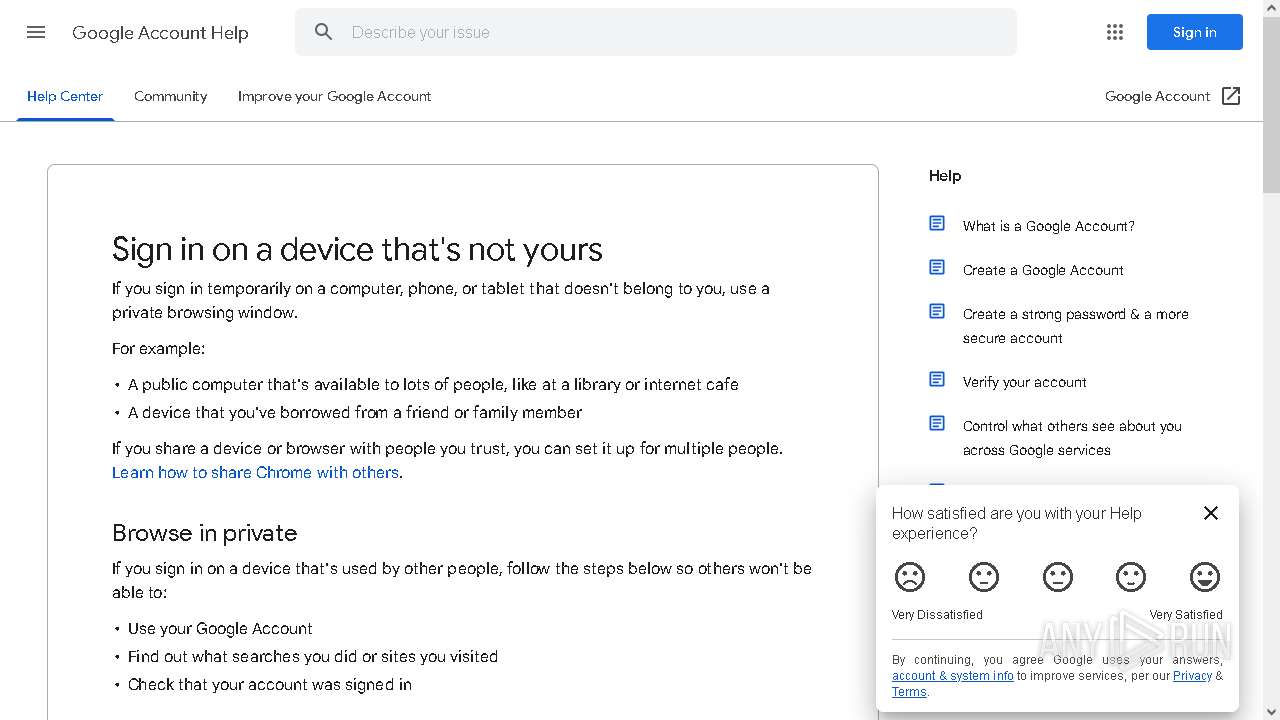Click the Google Account Help title
The height and width of the screenshot is (720, 1280).
[160, 33]
